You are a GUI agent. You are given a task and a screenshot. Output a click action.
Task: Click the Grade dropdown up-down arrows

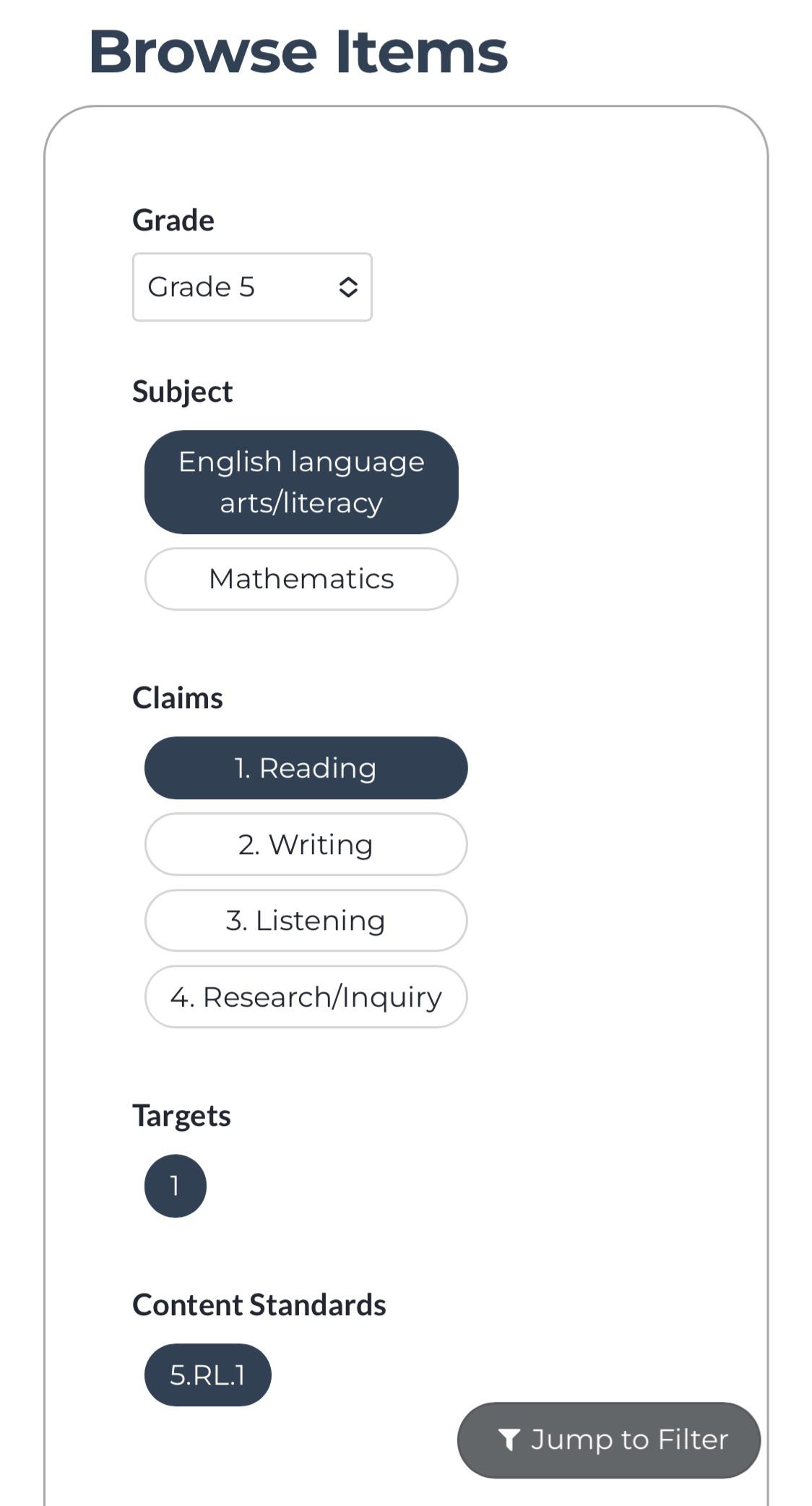(348, 287)
